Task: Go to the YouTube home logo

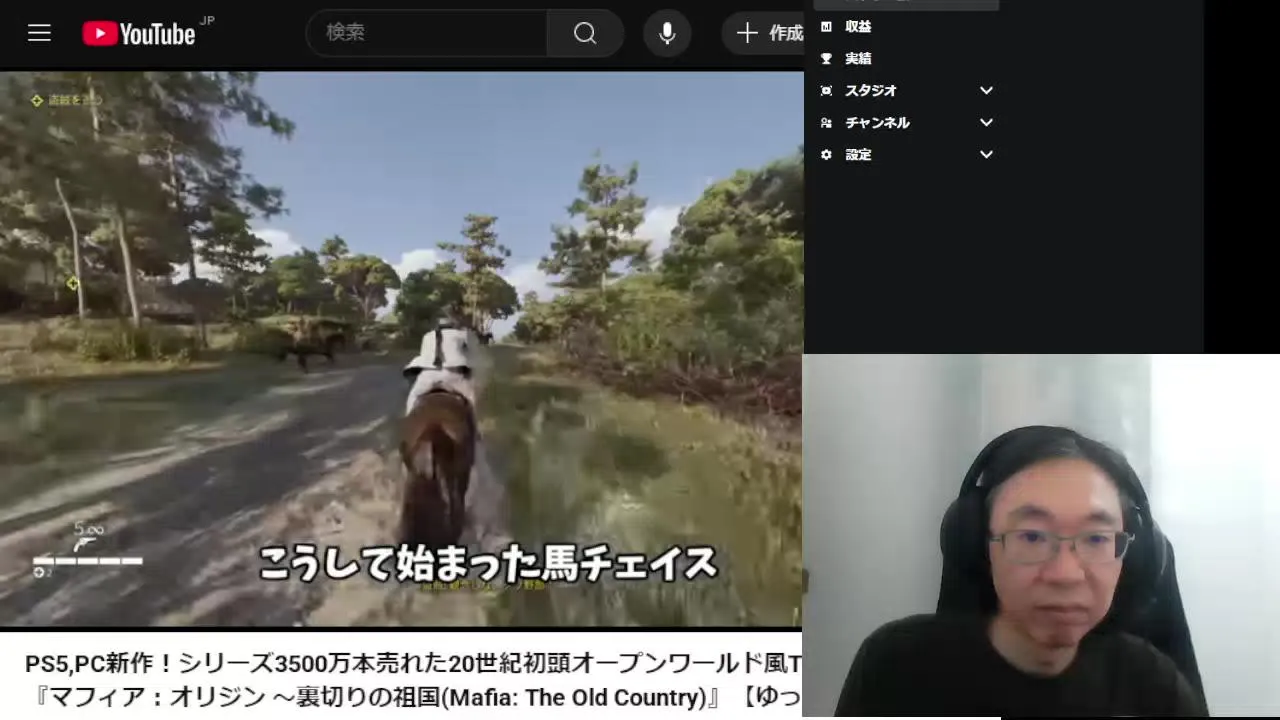Action: click(x=139, y=33)
